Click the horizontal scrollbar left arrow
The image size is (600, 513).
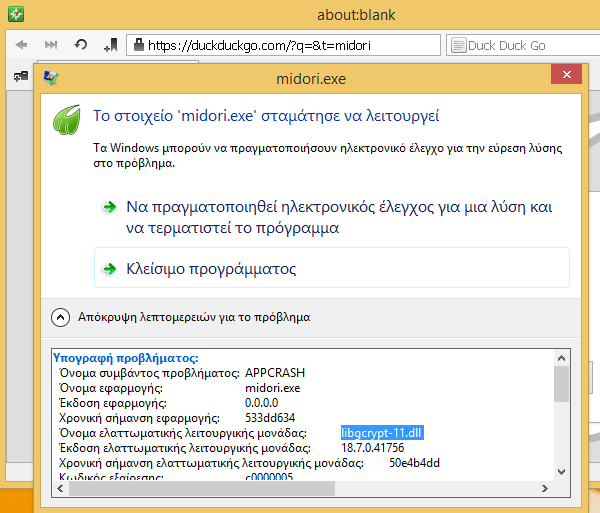click(60, 488)
